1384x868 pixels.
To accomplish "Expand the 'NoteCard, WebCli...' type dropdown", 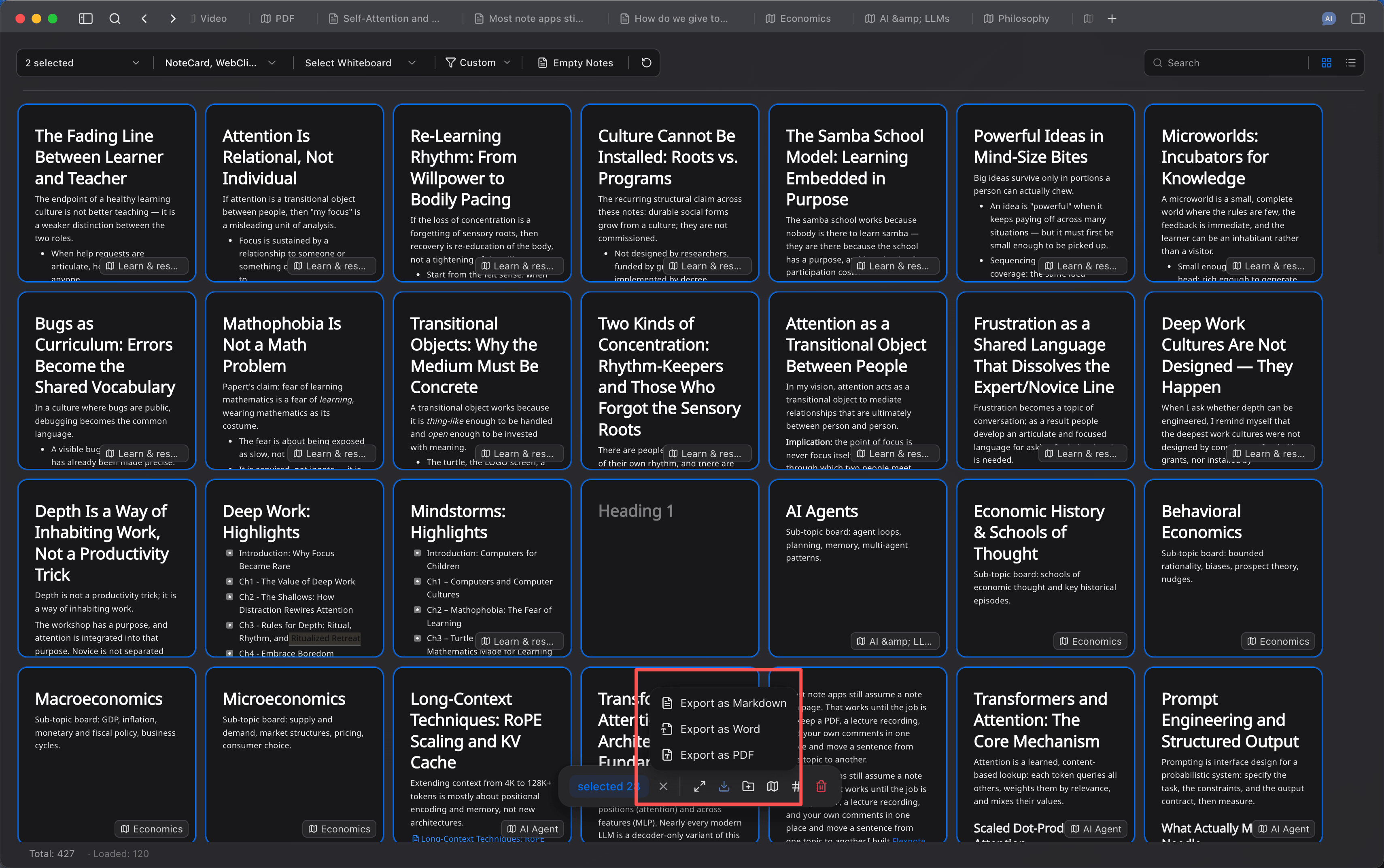I will tap(220, 63).
